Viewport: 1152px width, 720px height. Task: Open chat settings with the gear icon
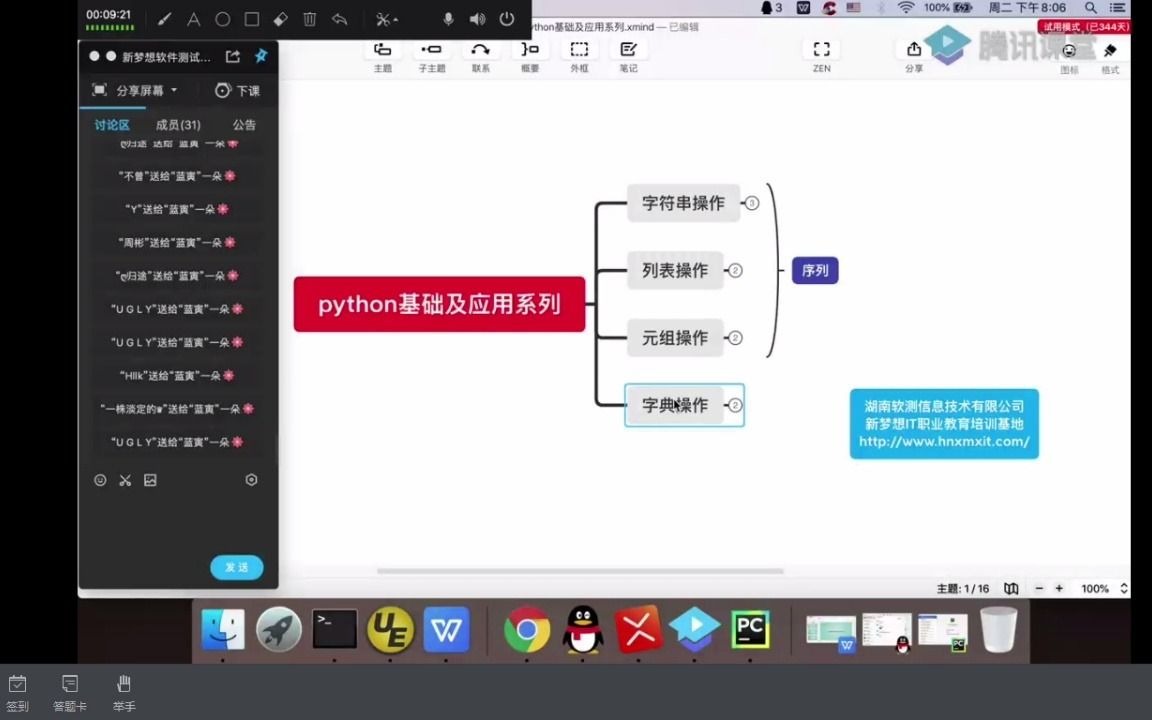coord(251,480)
